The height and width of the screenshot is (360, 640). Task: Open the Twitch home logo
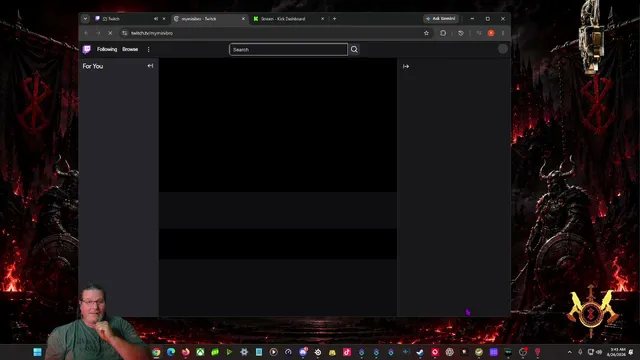87,49
